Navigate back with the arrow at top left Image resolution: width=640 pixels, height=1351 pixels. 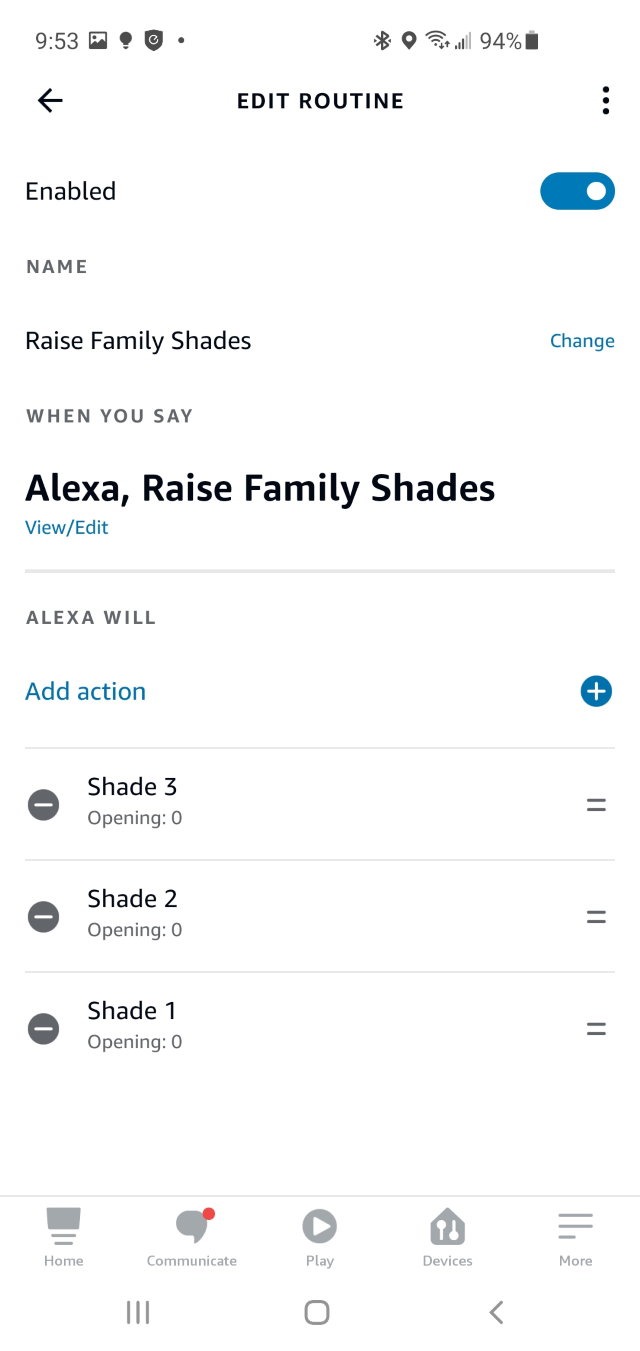tap(50, 100)
